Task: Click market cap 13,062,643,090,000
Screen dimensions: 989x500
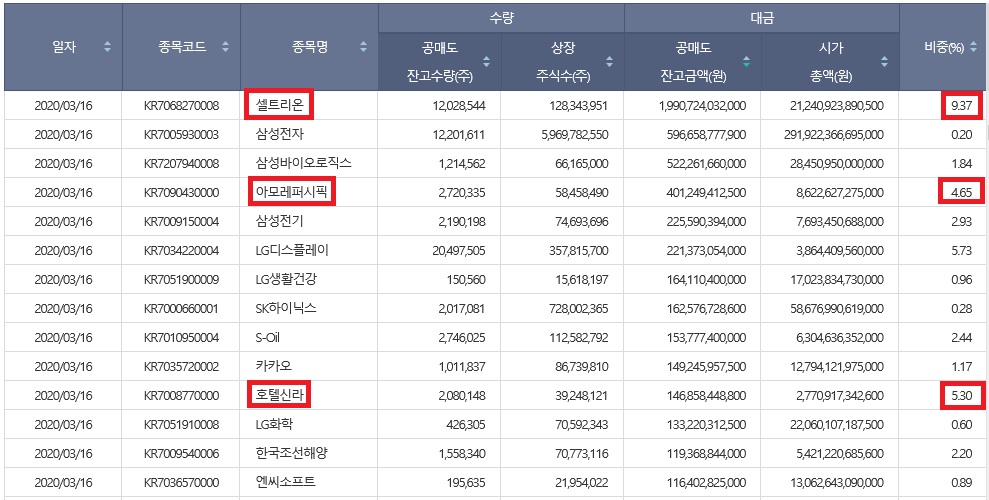Action: [x=836, y=482]
